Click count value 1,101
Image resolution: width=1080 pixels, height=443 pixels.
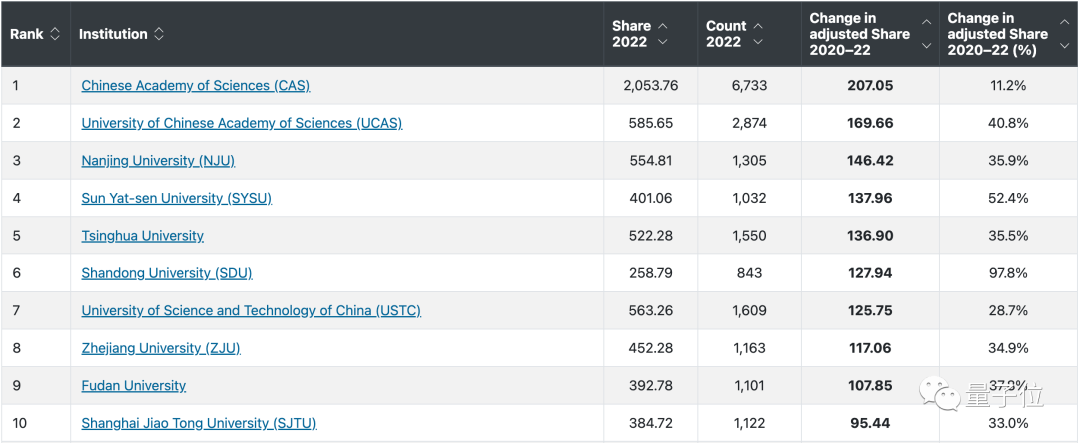[749, 385]
